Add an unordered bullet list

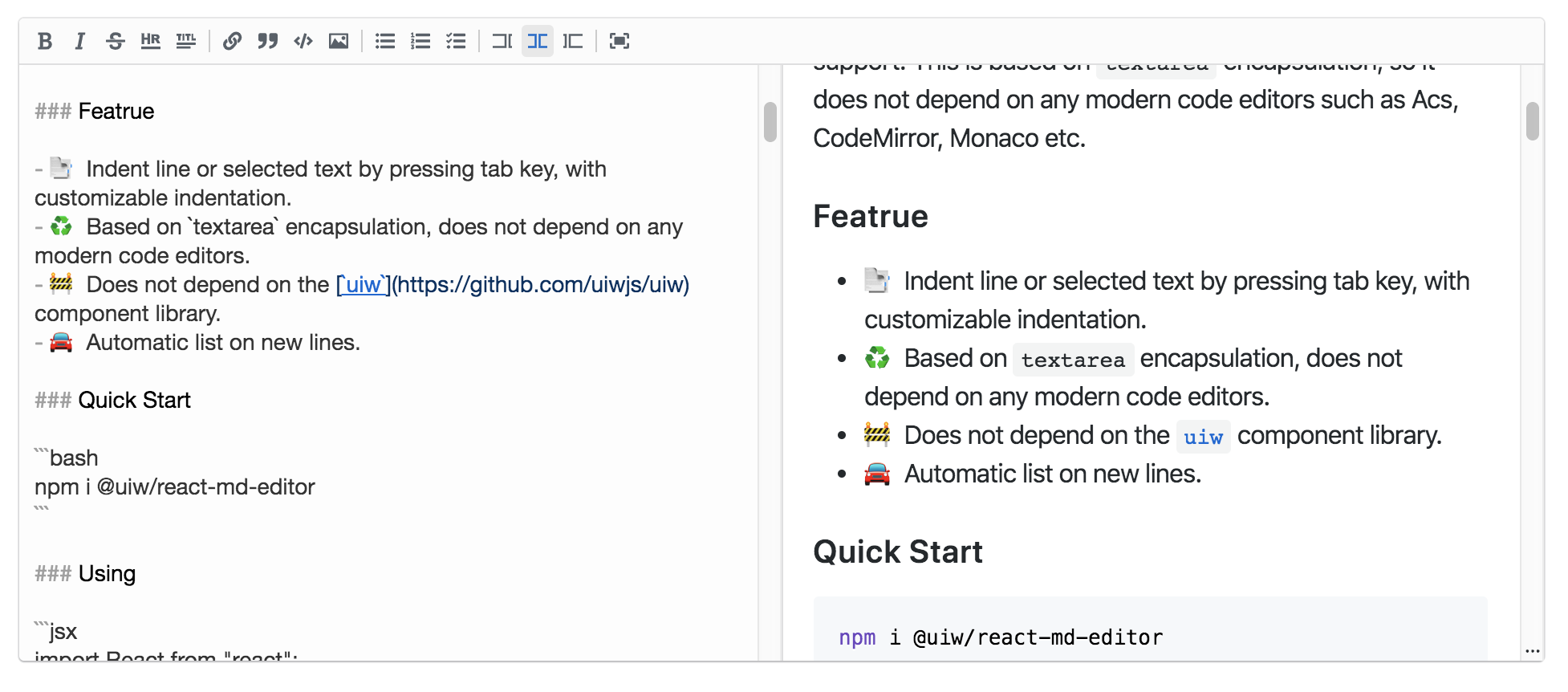point(385,41)
